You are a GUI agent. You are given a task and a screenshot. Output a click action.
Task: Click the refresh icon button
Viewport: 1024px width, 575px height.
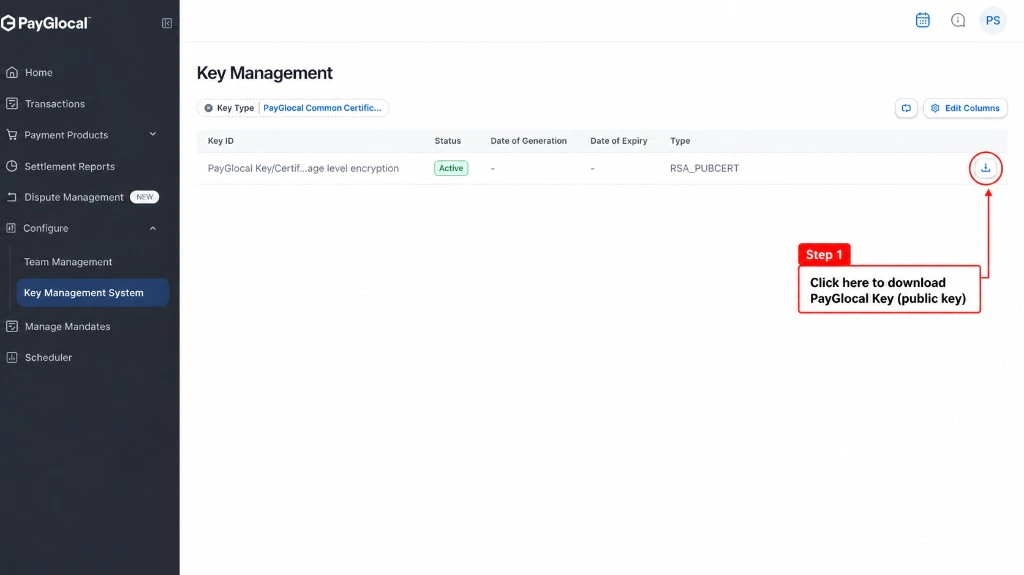click(x=906, y=108)
